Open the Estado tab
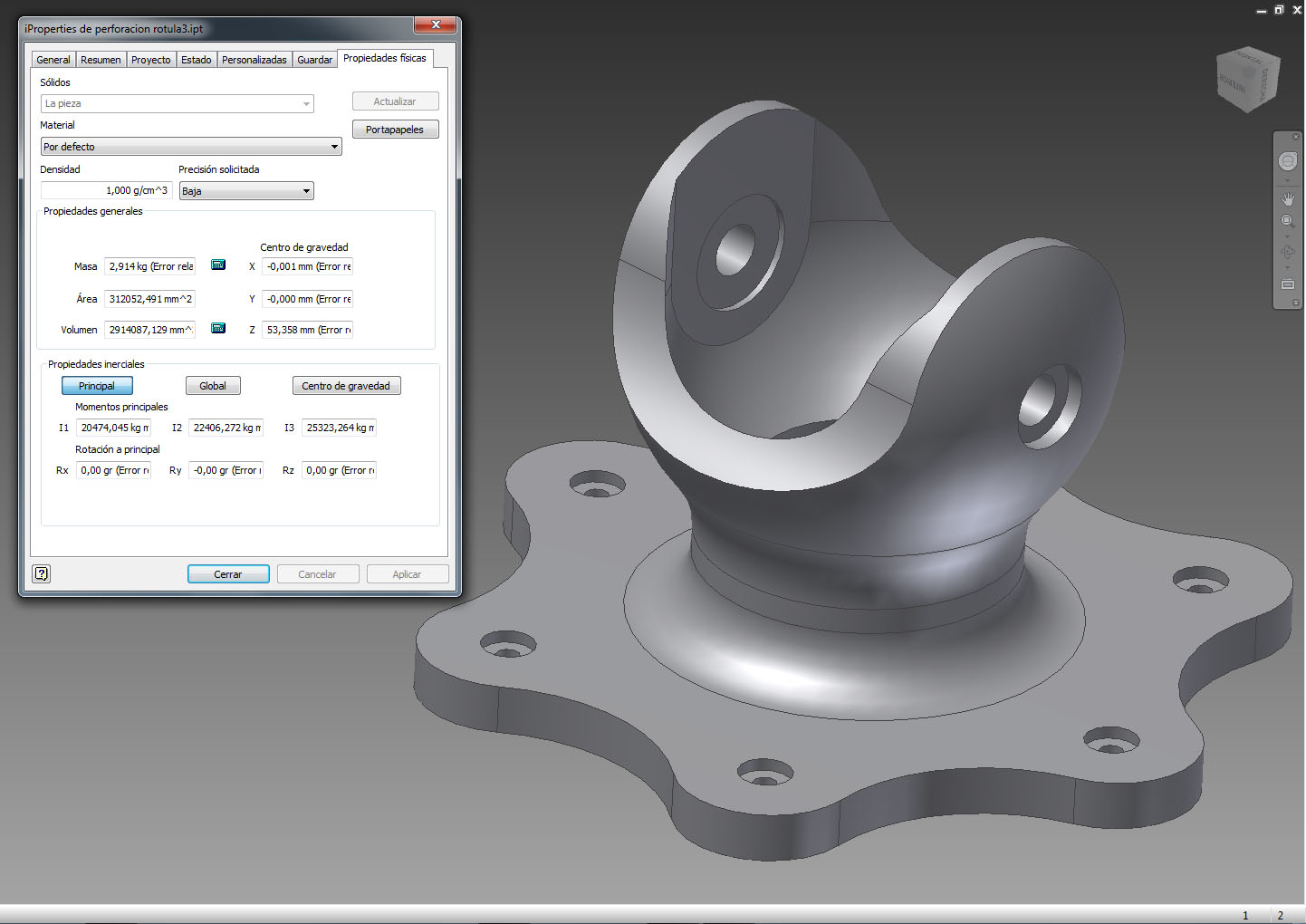 (196, 60)
